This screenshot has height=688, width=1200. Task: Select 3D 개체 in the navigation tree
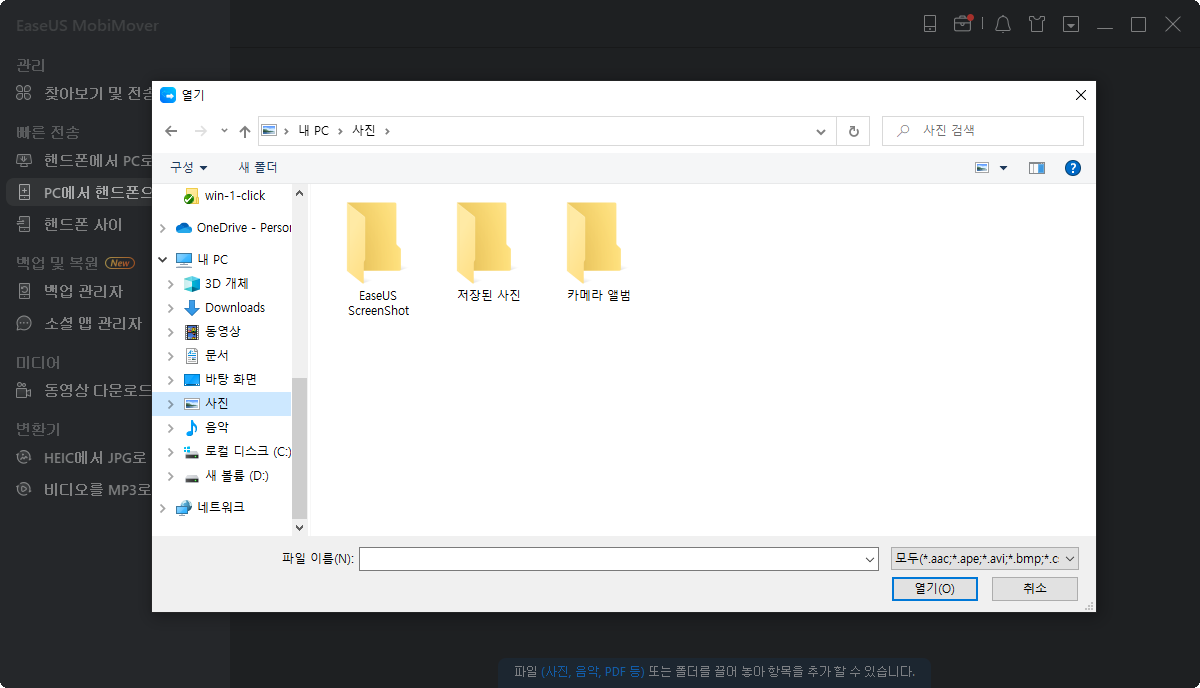(x=216, y=283)
